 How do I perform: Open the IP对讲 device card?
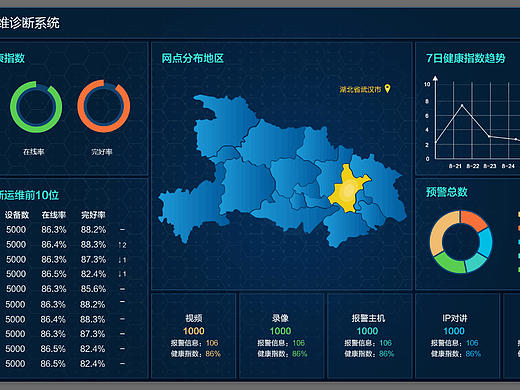pyautogui.click(x=457, y=336)
